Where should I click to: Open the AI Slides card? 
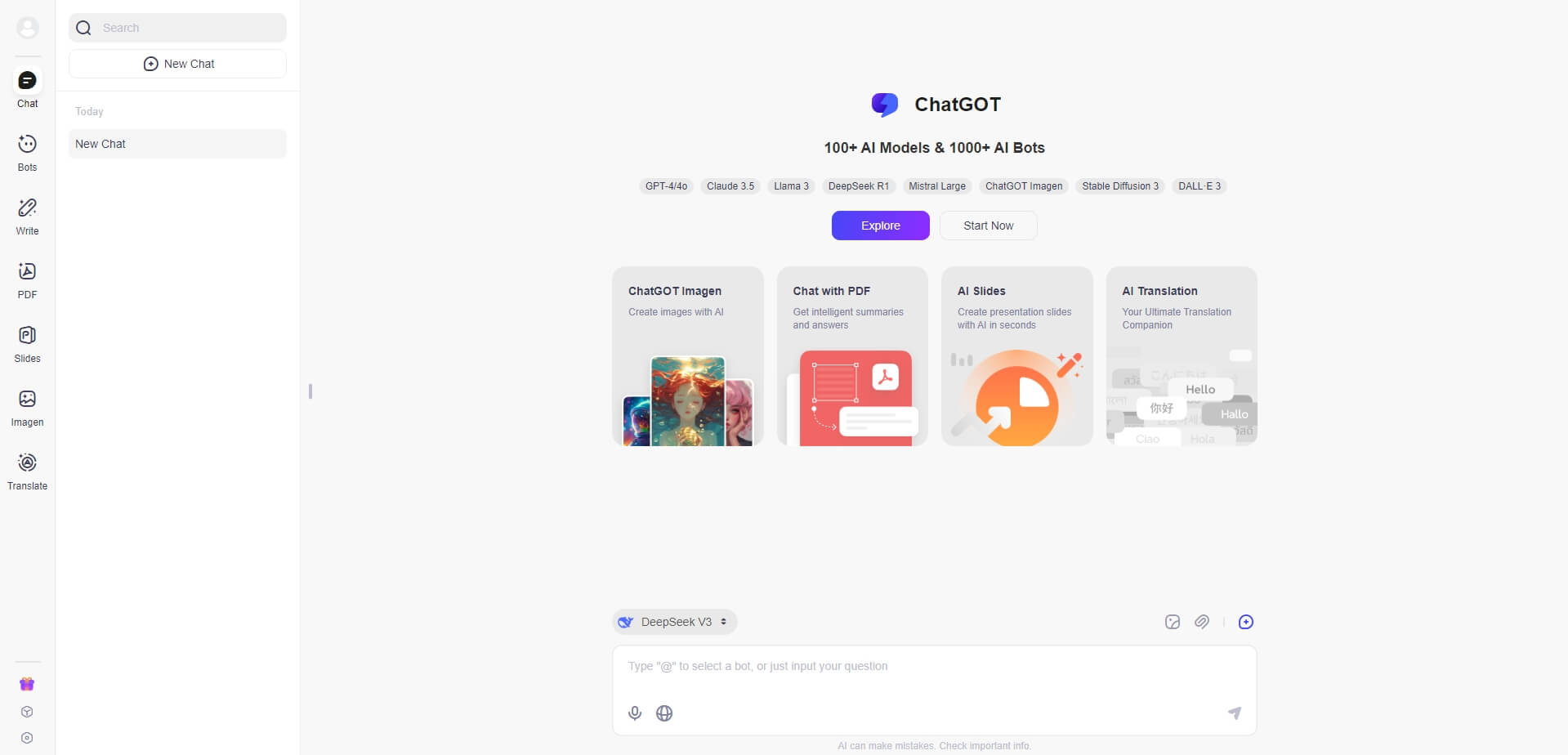tap(1017, 356)
